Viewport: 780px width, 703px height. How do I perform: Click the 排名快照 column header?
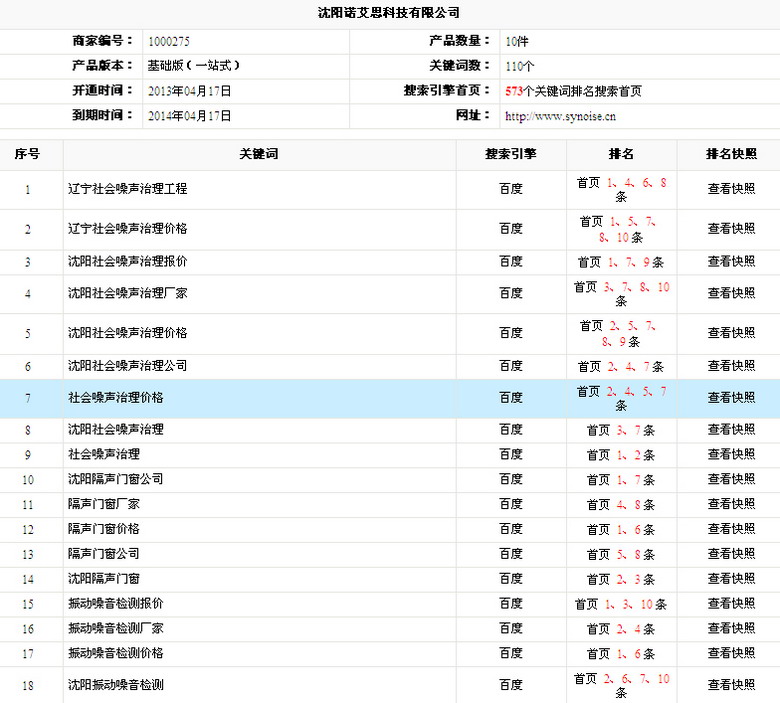click(x=731, y=154)
